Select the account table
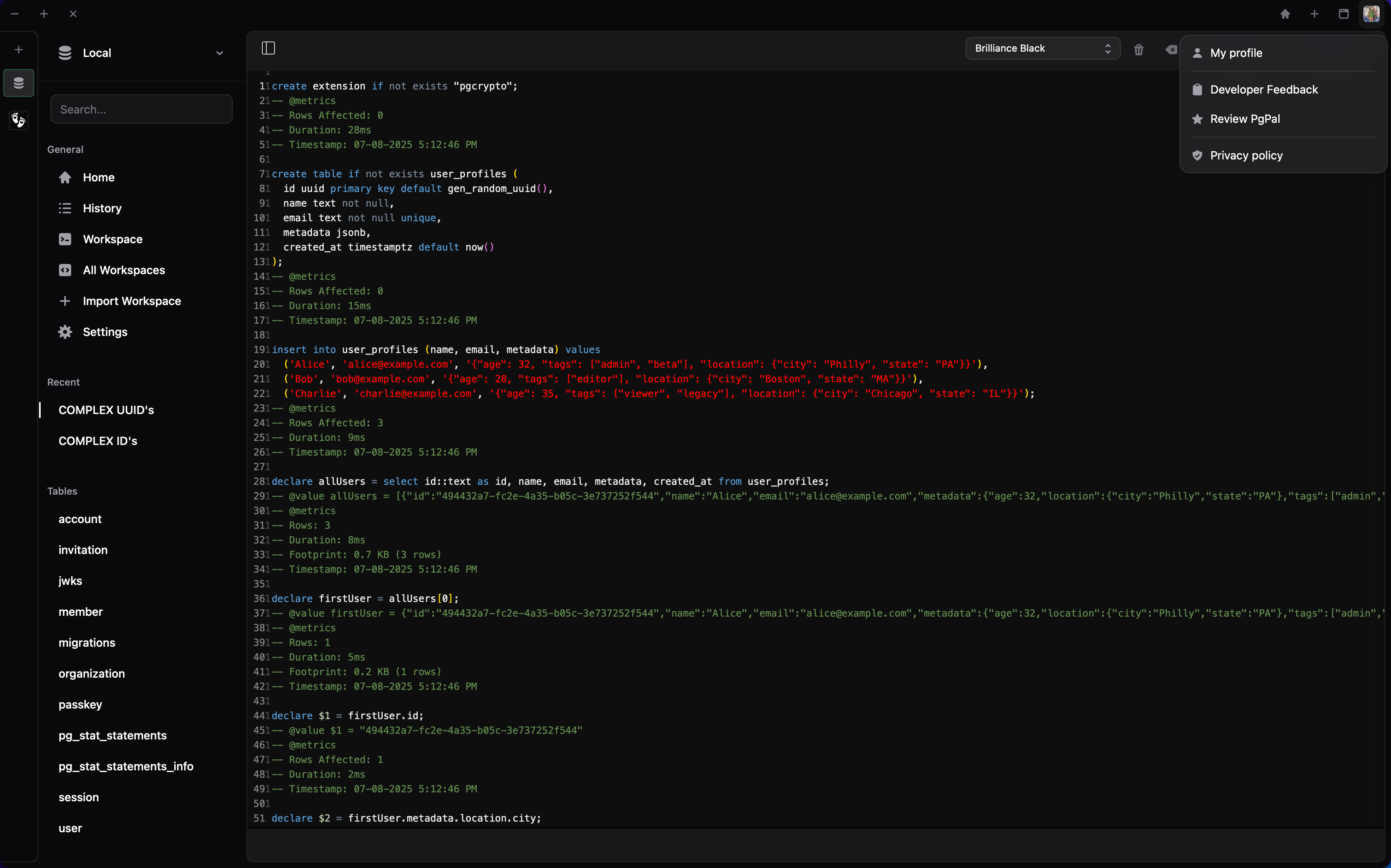The height and width of the screenshot is (868, 1391). click(141, 519)
